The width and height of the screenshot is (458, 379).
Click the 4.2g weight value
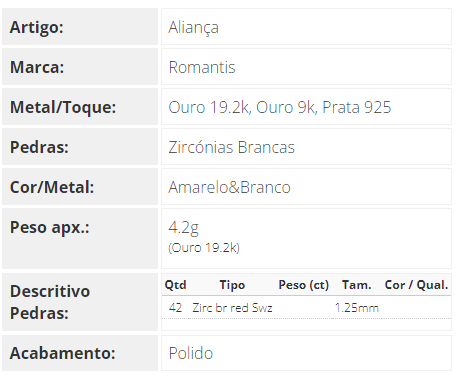184,228
